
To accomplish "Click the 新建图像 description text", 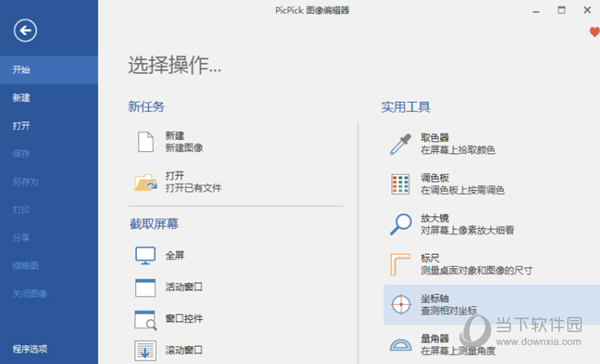I will point(184,148).
